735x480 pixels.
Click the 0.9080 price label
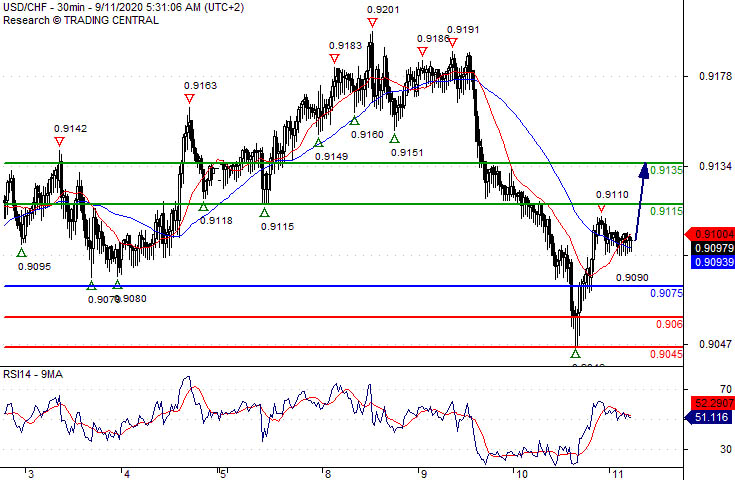click(x=133, y=299)
